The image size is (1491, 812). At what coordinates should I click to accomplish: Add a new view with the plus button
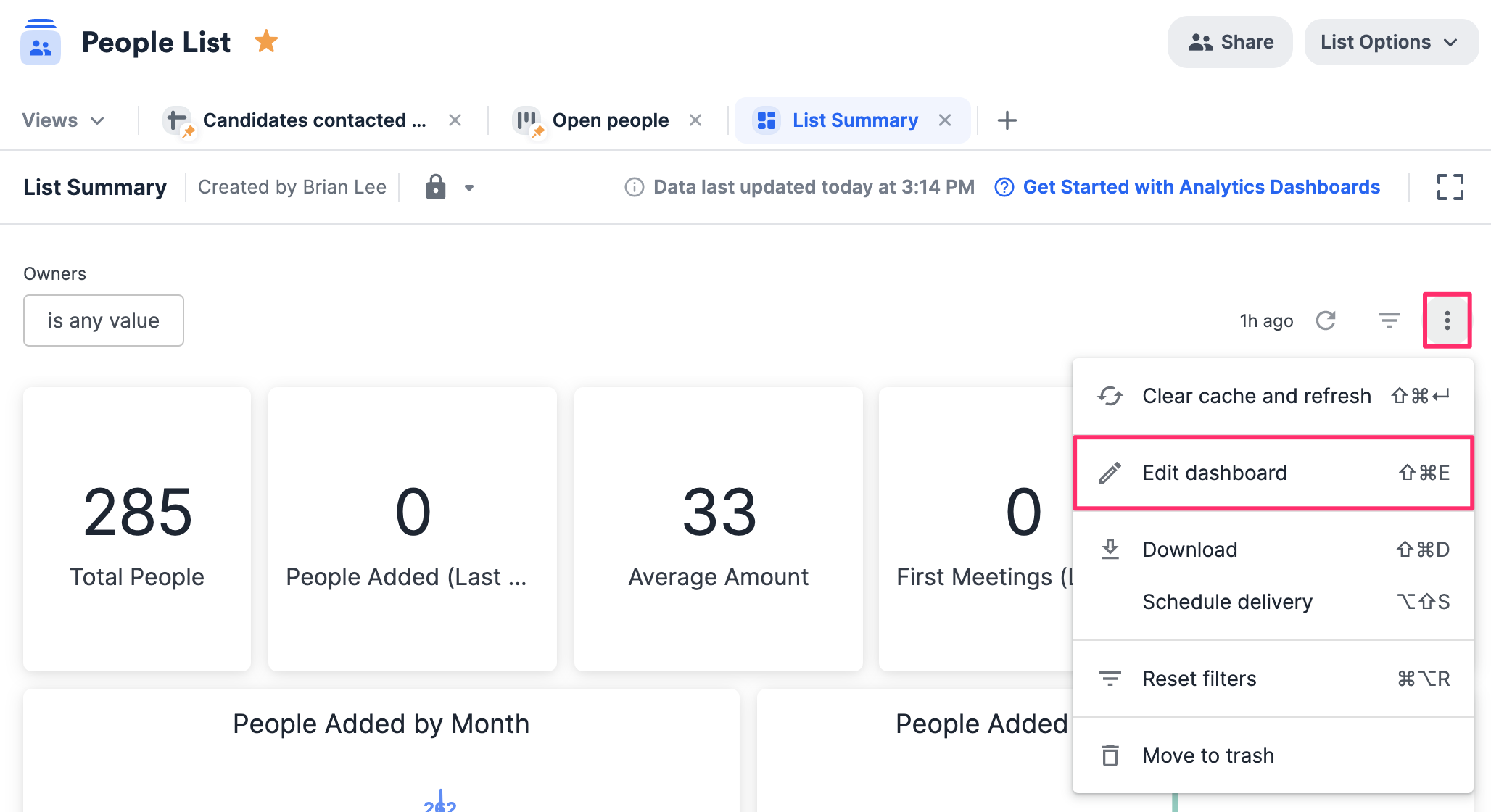pyautogui.click(x=1007, y=120)
